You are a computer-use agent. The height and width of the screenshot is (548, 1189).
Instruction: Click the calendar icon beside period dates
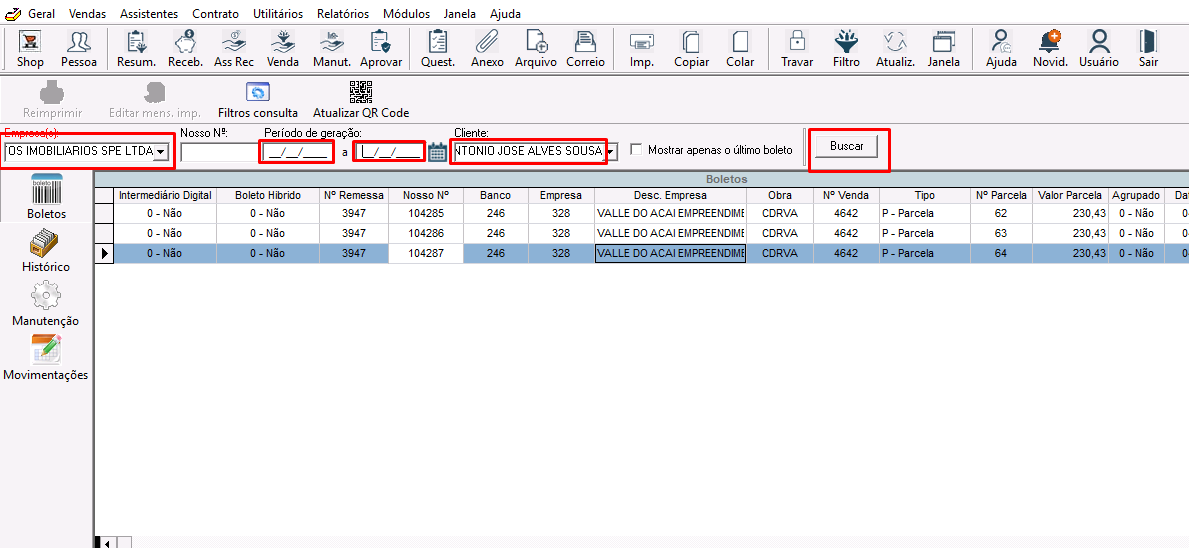pyautogui.click(x=437, y=152)
